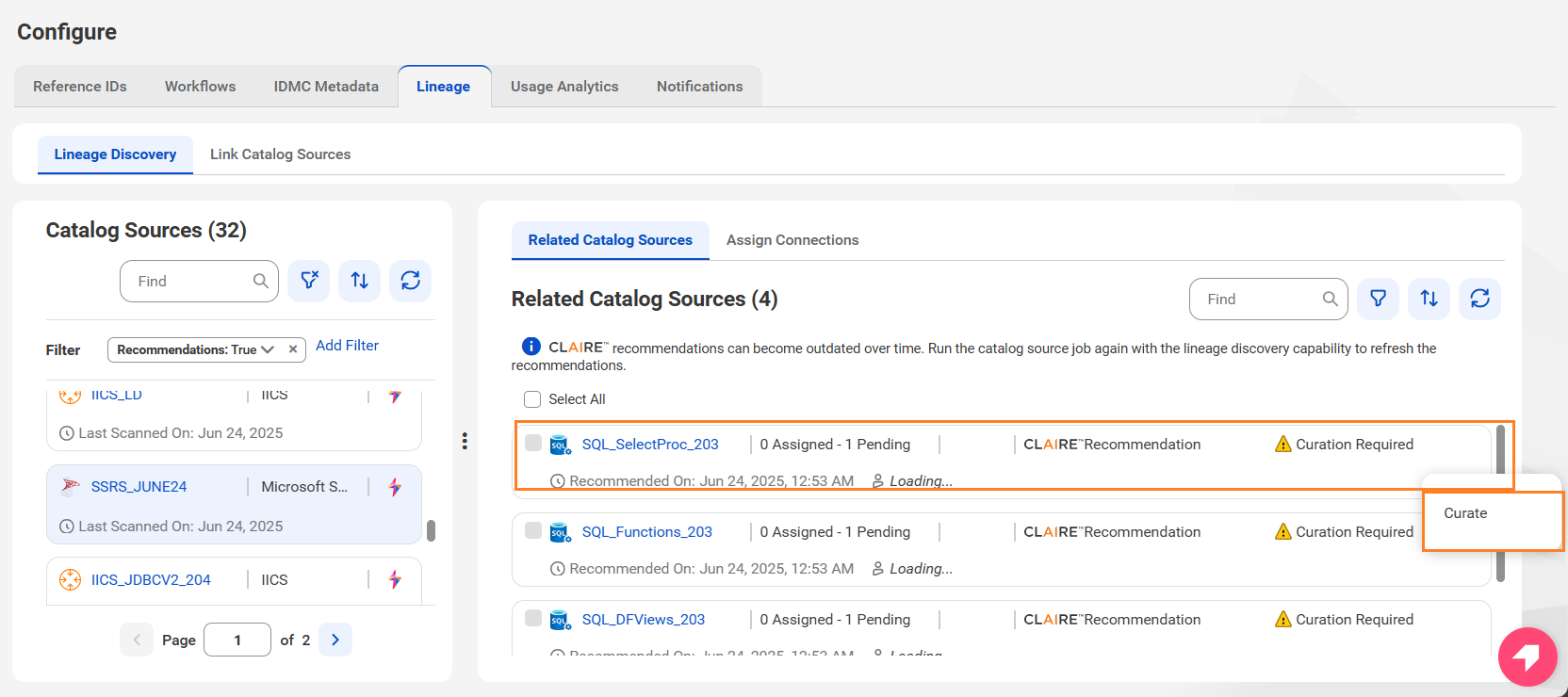Click search icon in Catalog Sources Find box
1568x697 pixels.
pos(261,281)
